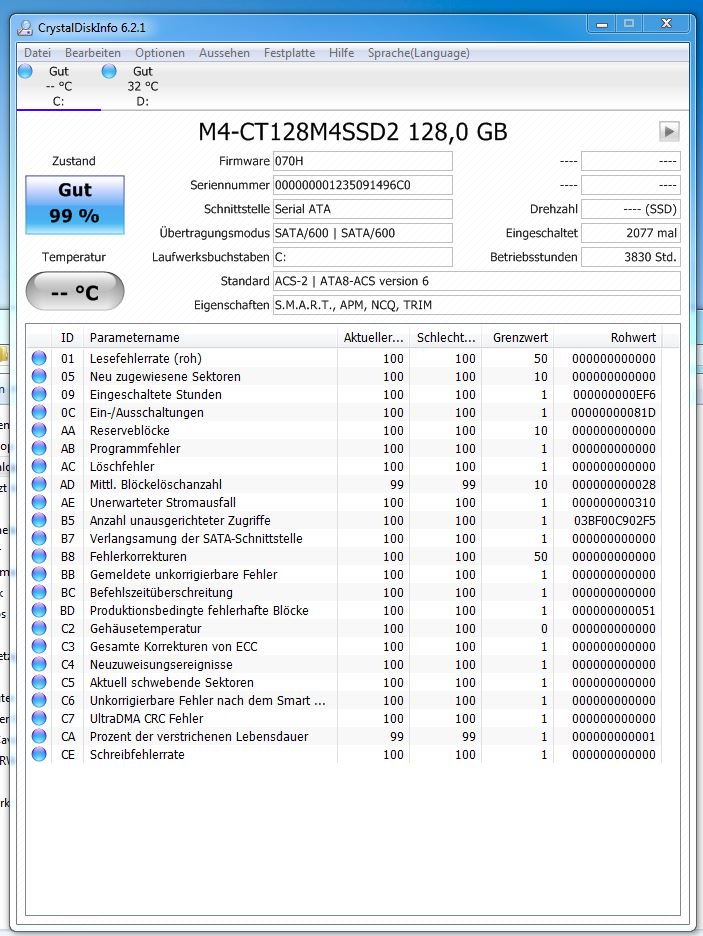This screenshot has height=936, width=703.
Task: Click status icon of Schreibfehlerrate row
Action: [39, 754]
